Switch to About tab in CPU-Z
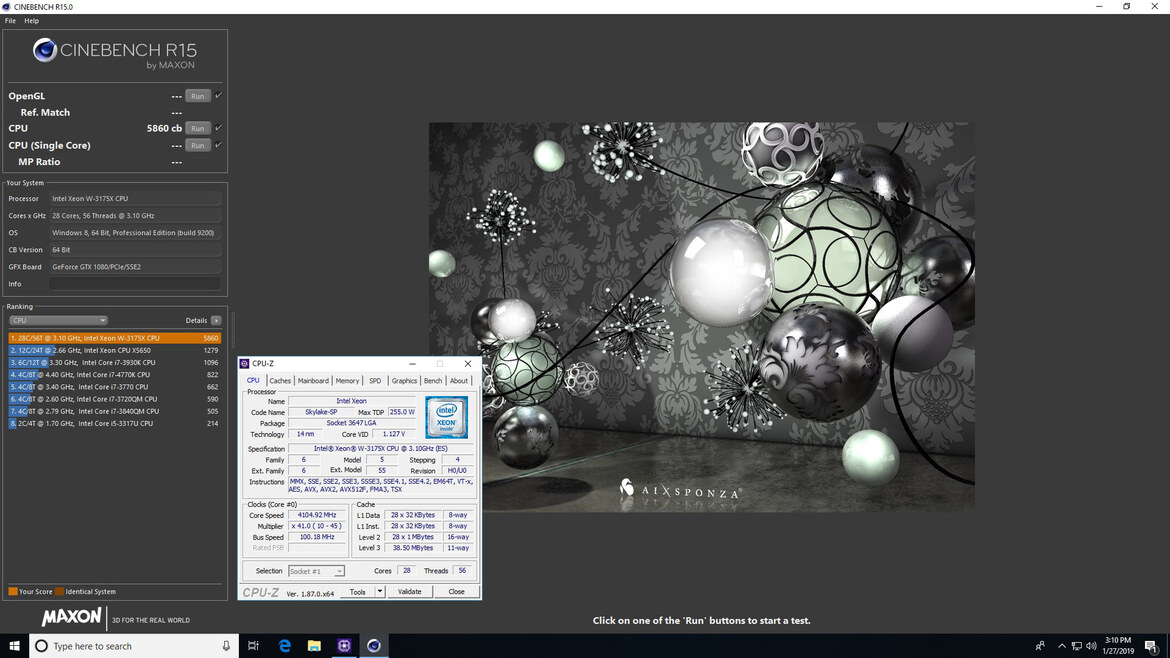1170x658 pixels. pos(459,380)
